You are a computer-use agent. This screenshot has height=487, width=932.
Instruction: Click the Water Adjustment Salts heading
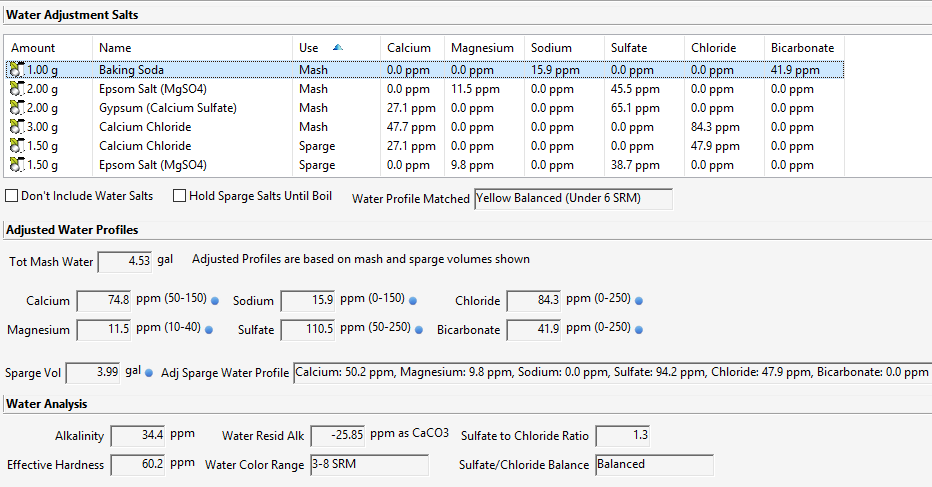[72, 15]
